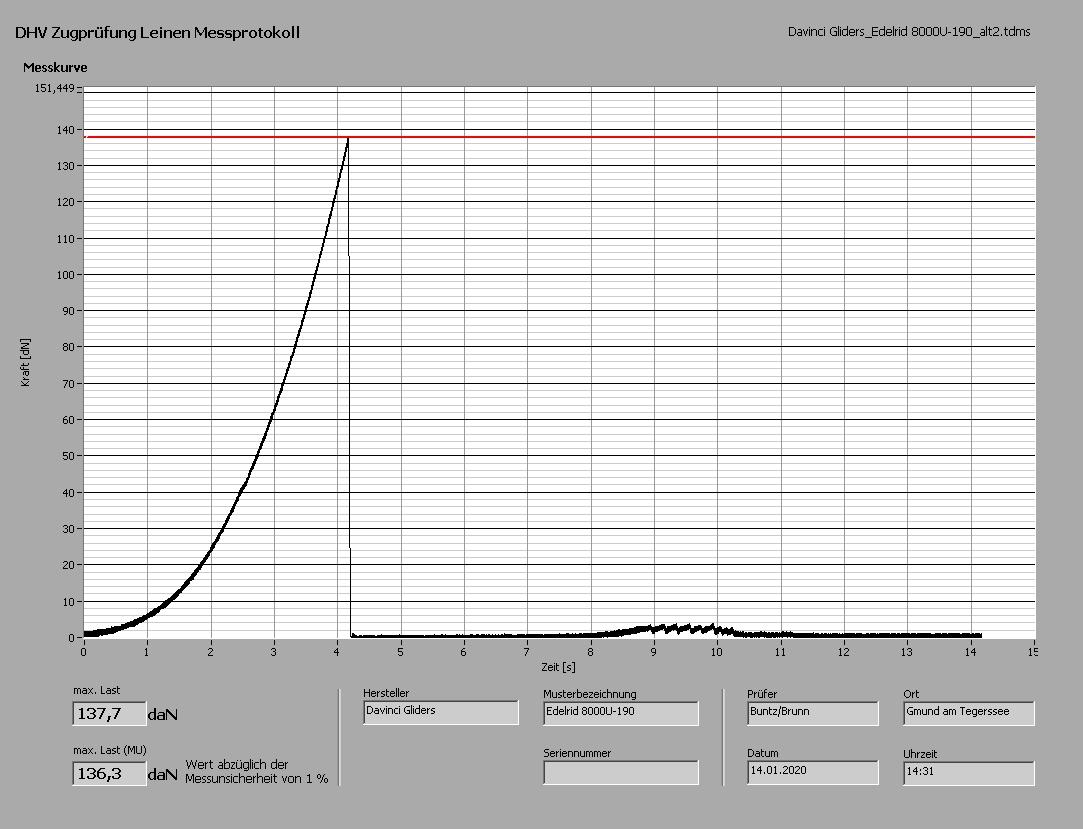Click the max. Last value field 137,7
Image resolution: width=1083 pixels, height=829 pixels.
(109, 714)
